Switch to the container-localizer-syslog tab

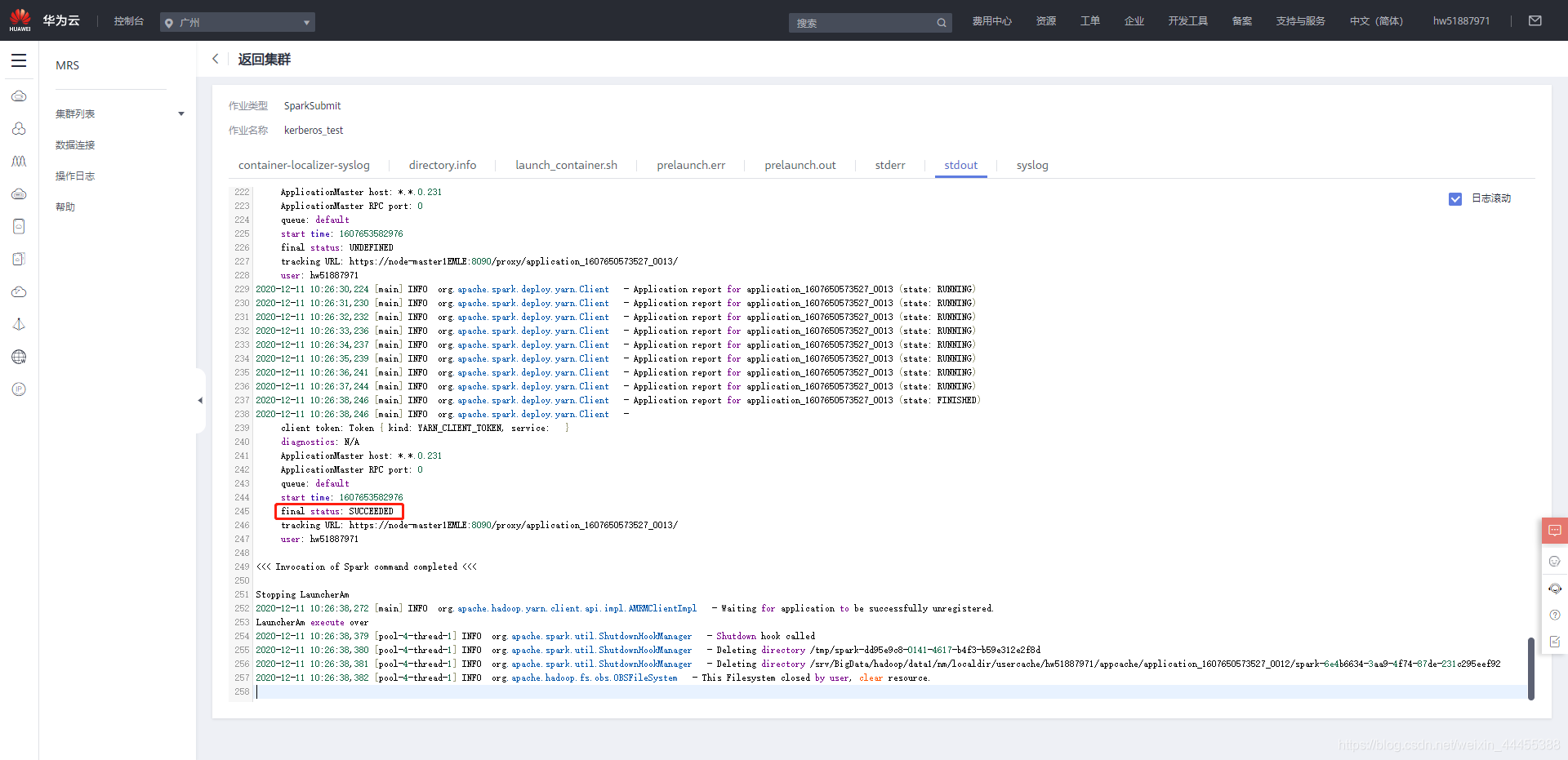[304, 165]
